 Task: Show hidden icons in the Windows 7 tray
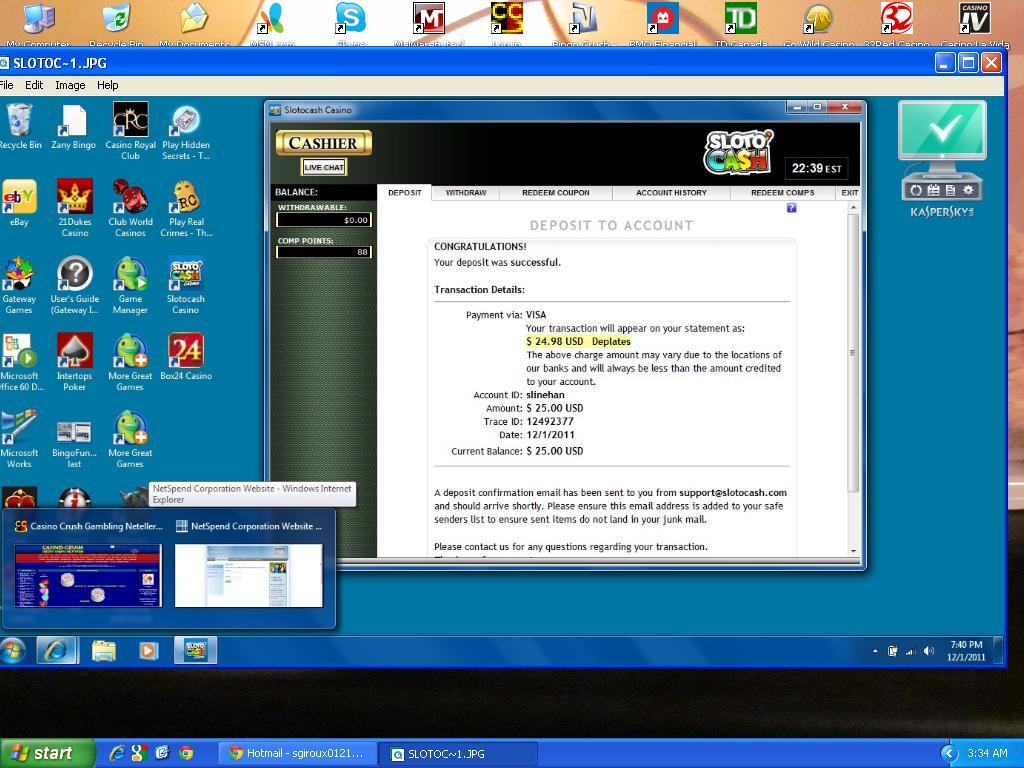pos(875,651)
